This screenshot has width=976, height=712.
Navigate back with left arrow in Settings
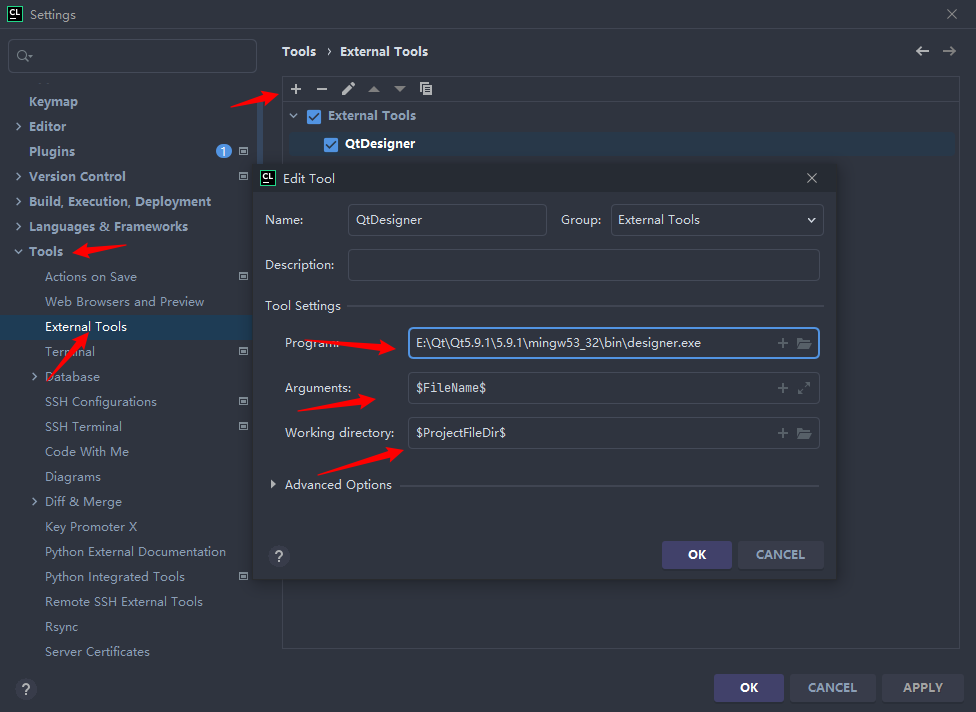coord(922,51)
